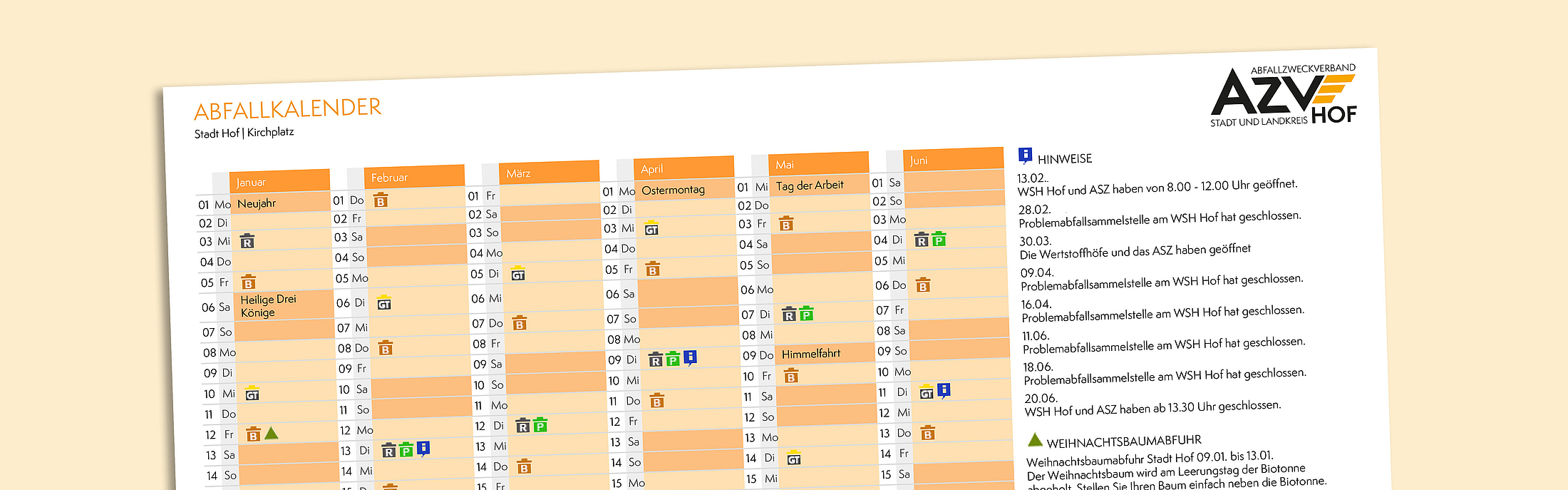Click the green tree icon on Januar 12 Fr
The width and height of the screenshot is (1568, 490).
(272, 433)
